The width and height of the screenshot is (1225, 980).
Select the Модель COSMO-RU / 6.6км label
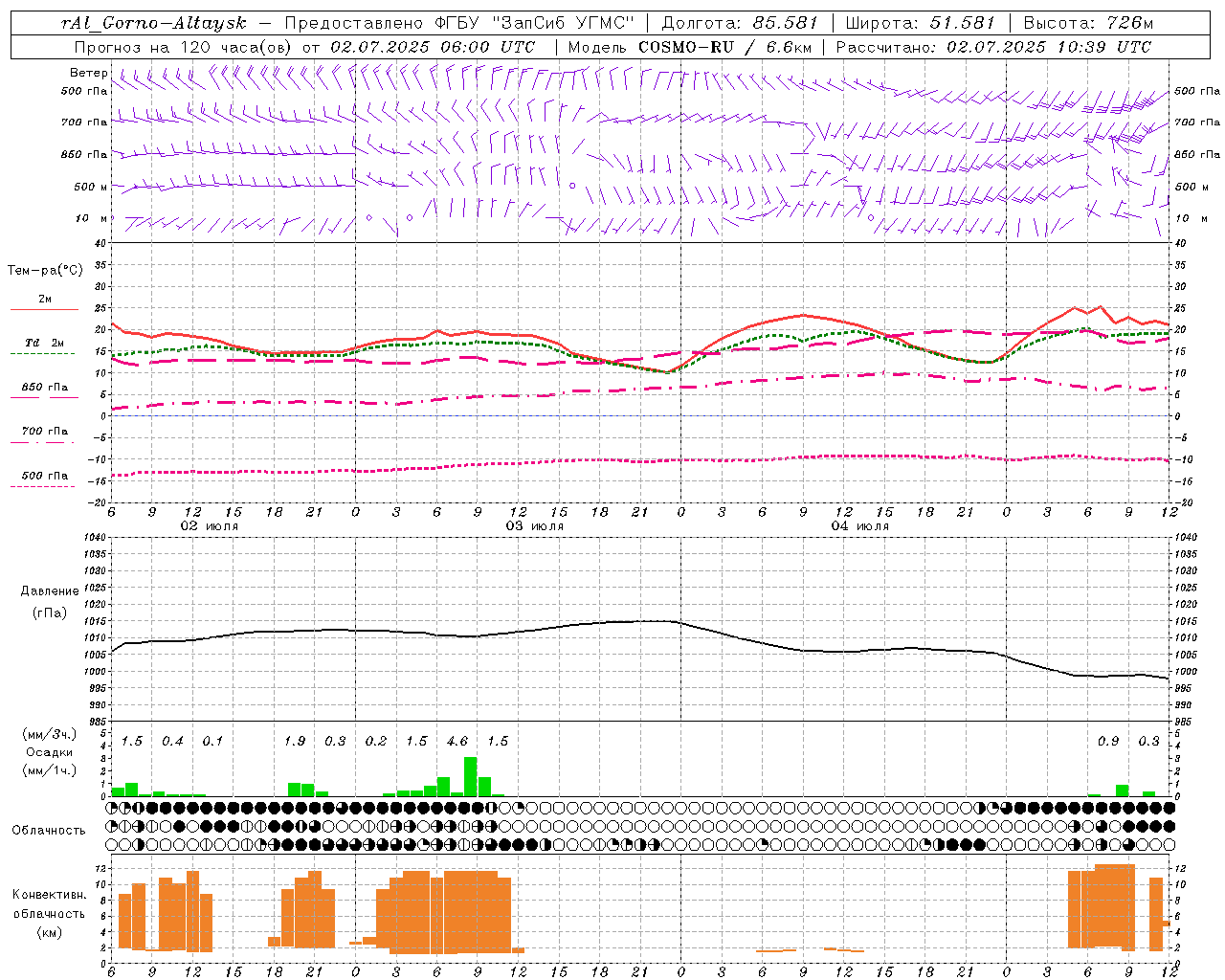pos(689,47)
